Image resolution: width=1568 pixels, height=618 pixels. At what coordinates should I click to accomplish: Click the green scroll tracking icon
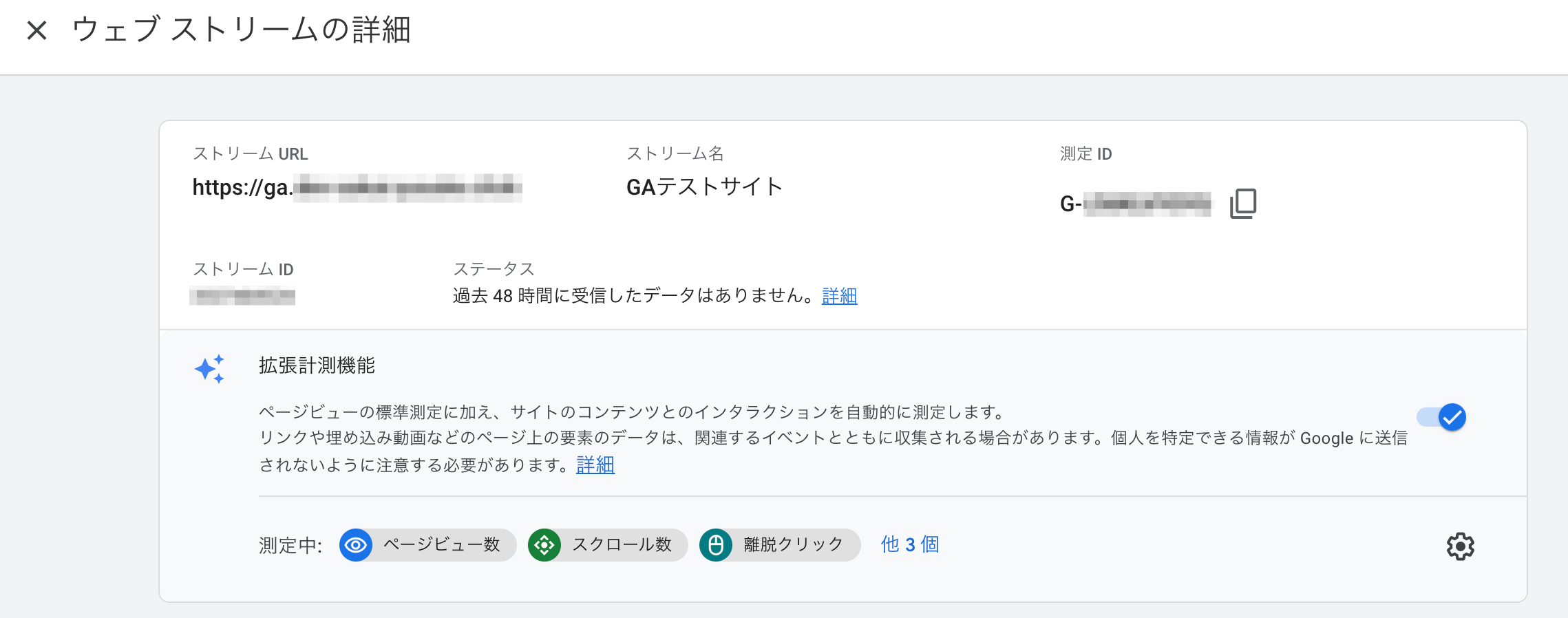[544, 545]
